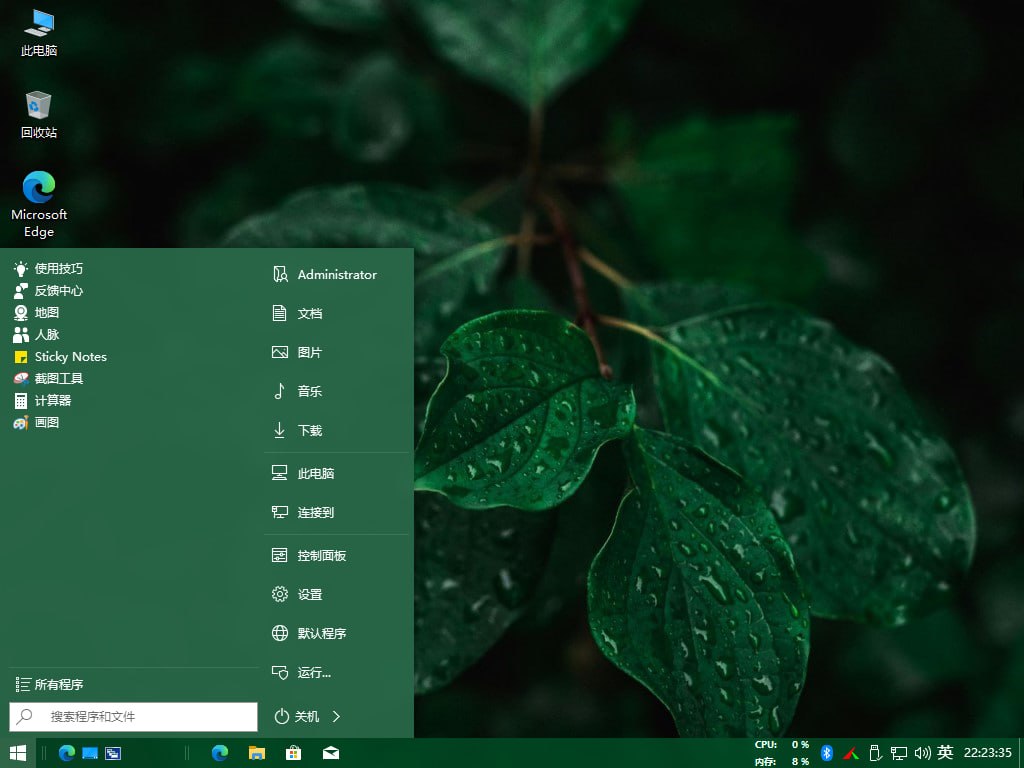Viewport: 1024px width, 768px height.
Task: Open the network tray icon
Action: (899, 753)
